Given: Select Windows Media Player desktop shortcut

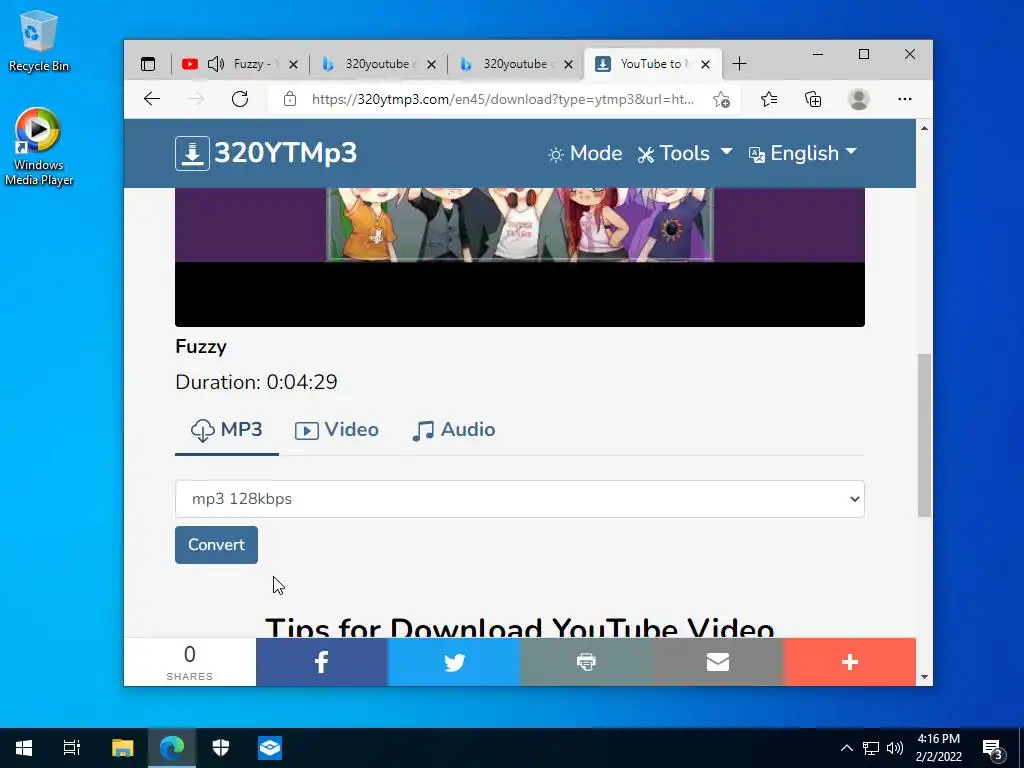Looking at the screenshot, I should tap(39, 148).
